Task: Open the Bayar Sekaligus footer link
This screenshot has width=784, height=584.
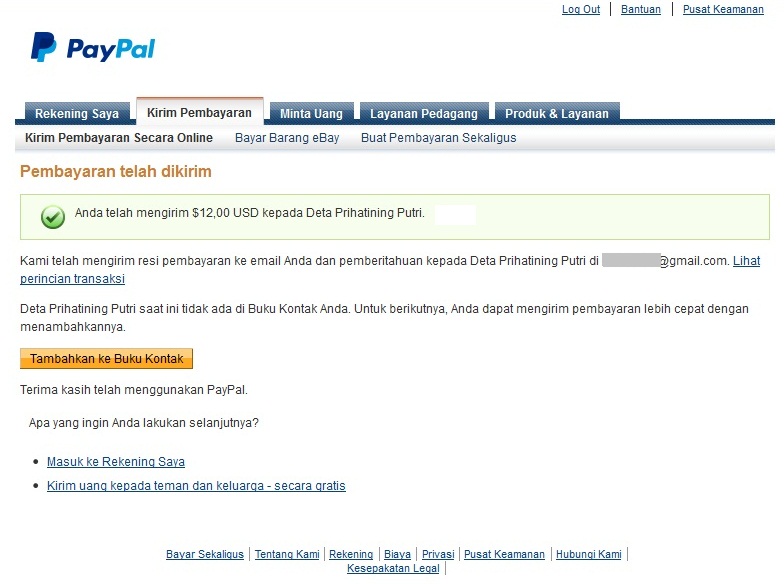Action: click(205, 554)
